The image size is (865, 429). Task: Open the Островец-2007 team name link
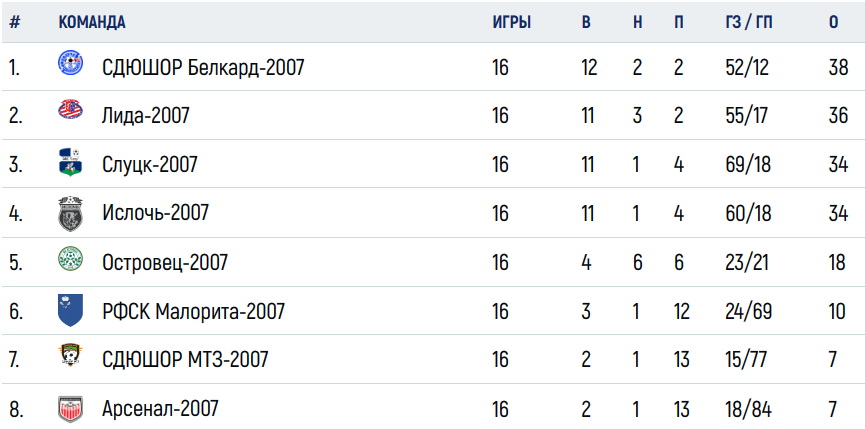pyautogui.click(x=164, y=262)
